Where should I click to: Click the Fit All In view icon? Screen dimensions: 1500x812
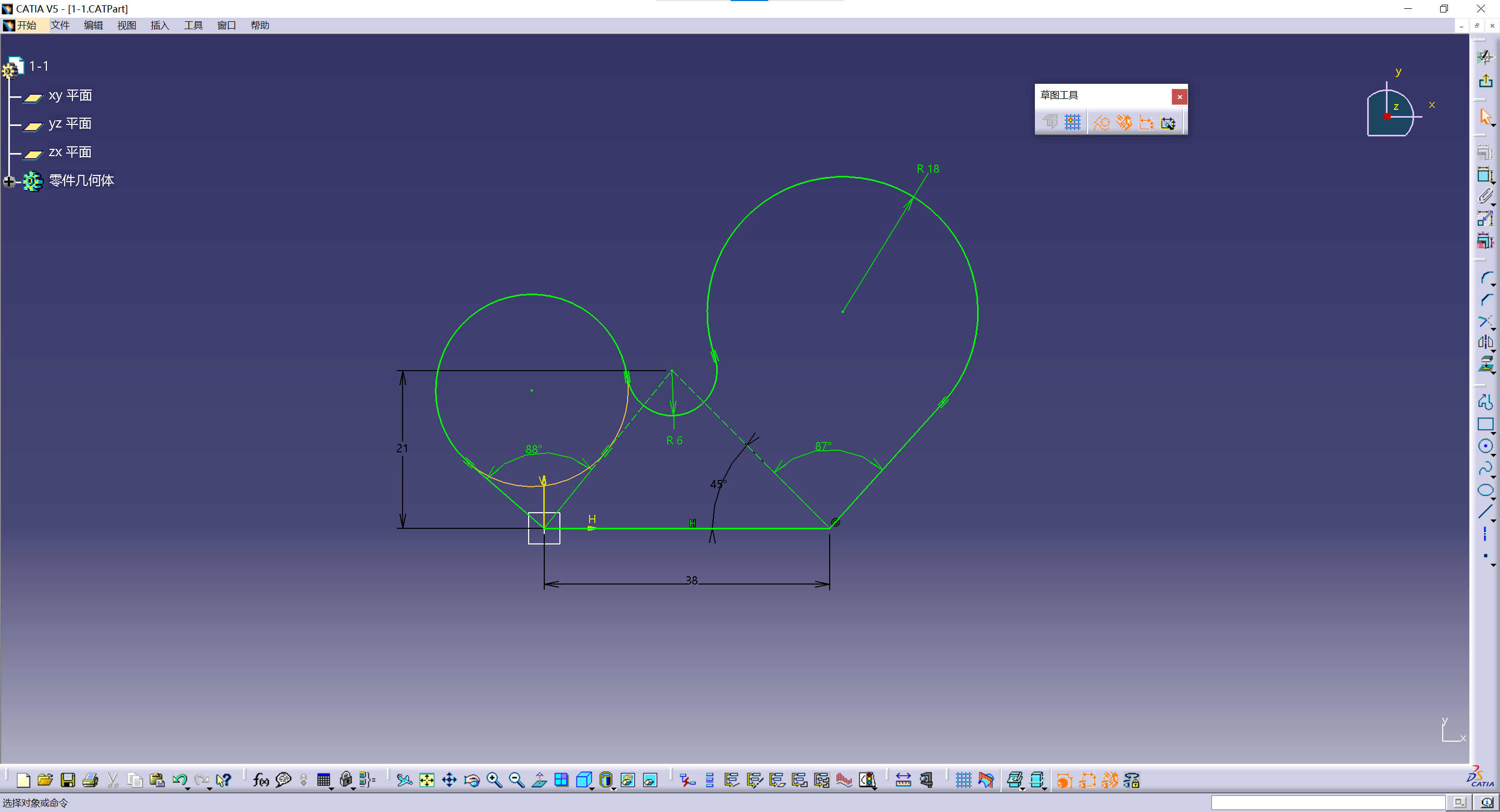point(427,780)
